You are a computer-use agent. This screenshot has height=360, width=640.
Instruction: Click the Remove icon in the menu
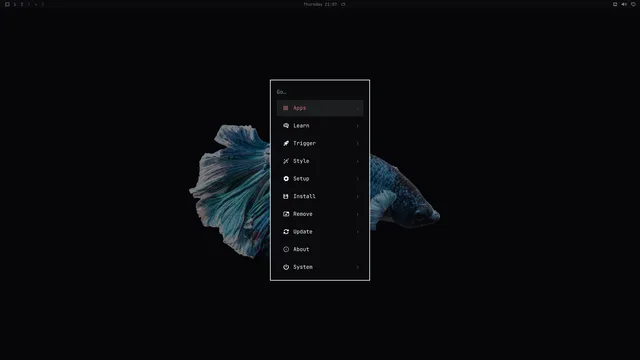coord(286,214)
